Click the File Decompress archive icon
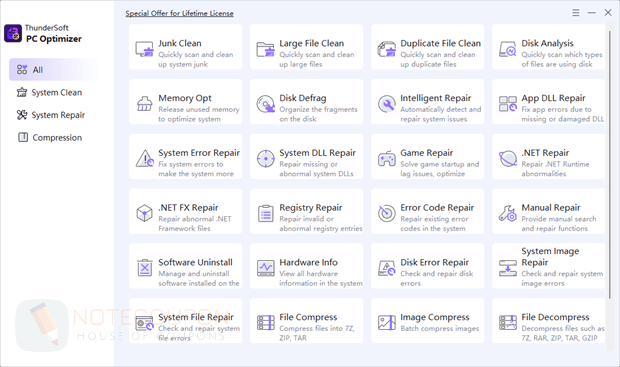 tap(508, 323)
